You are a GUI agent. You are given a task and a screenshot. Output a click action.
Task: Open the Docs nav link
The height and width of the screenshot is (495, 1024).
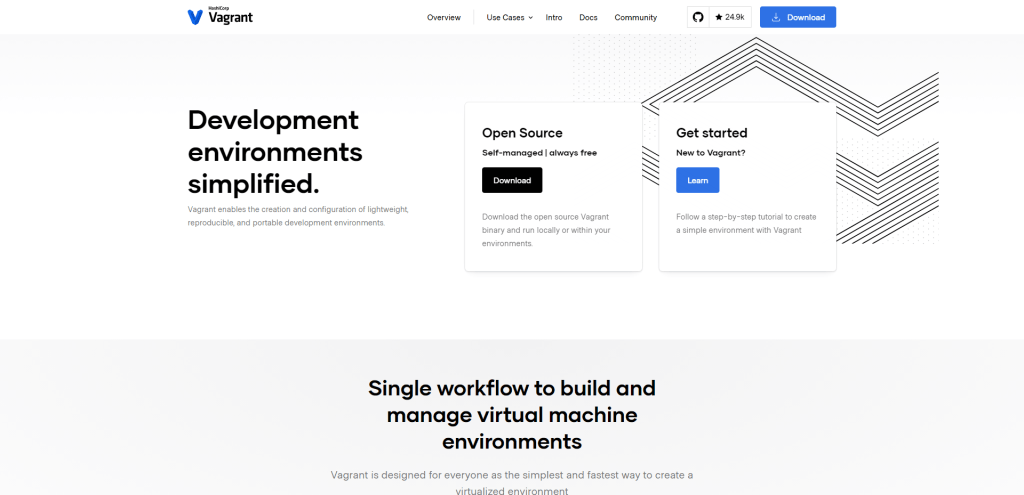[588, 18]
